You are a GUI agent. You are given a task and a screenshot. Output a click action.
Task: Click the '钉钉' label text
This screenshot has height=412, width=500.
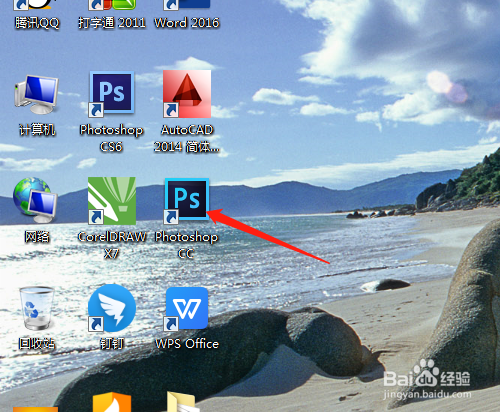[x=112, y=344]
